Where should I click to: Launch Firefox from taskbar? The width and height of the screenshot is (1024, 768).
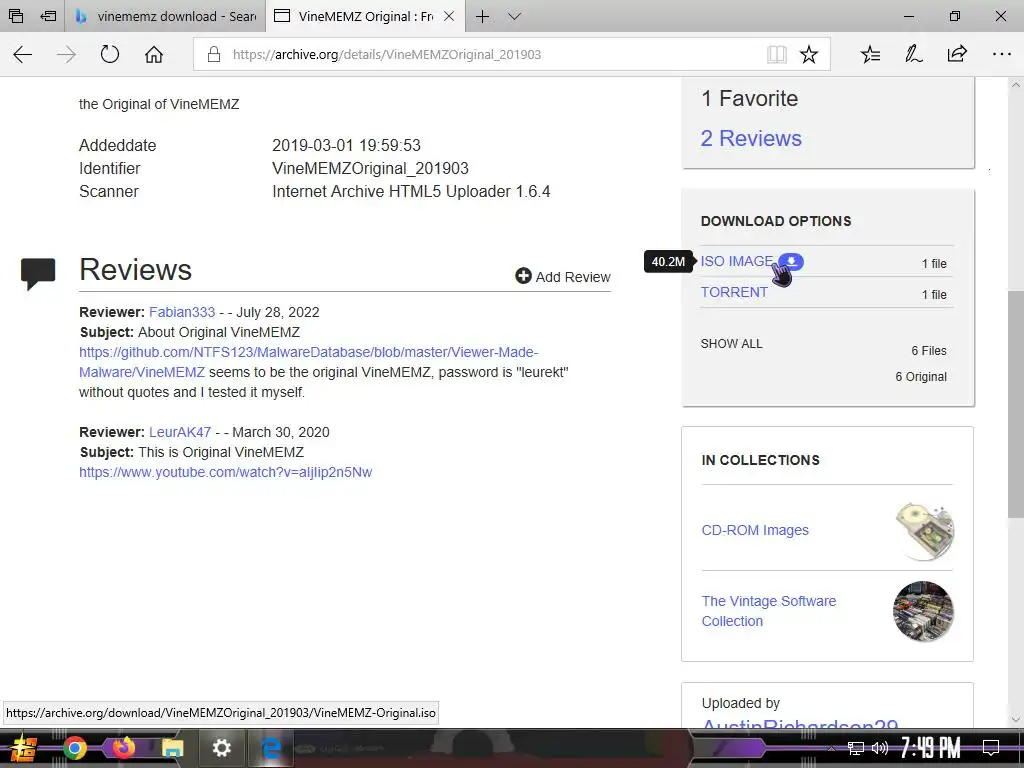[123, 748]
